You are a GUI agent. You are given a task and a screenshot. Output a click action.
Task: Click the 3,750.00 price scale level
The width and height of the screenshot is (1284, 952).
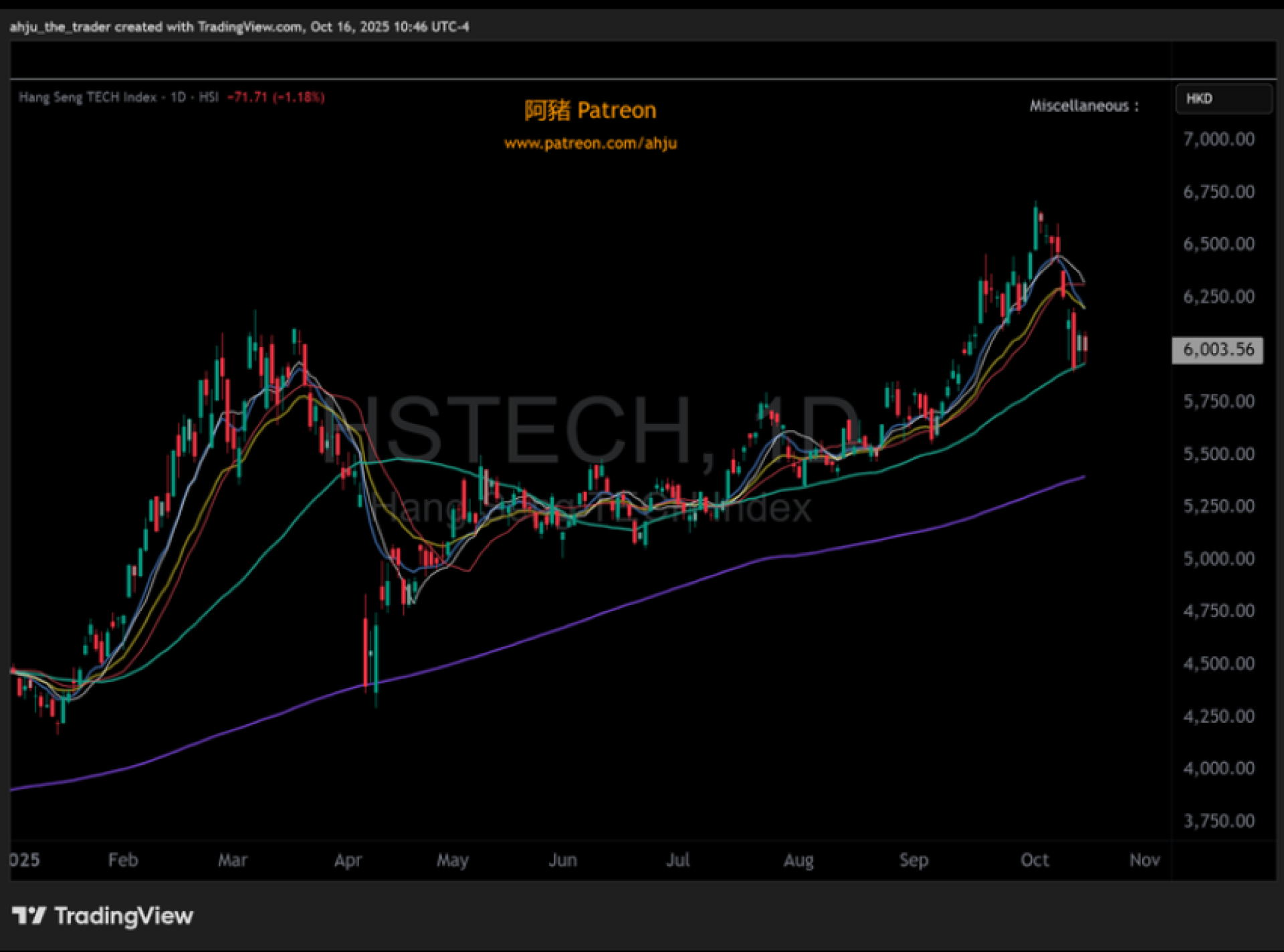(1218, 820)
